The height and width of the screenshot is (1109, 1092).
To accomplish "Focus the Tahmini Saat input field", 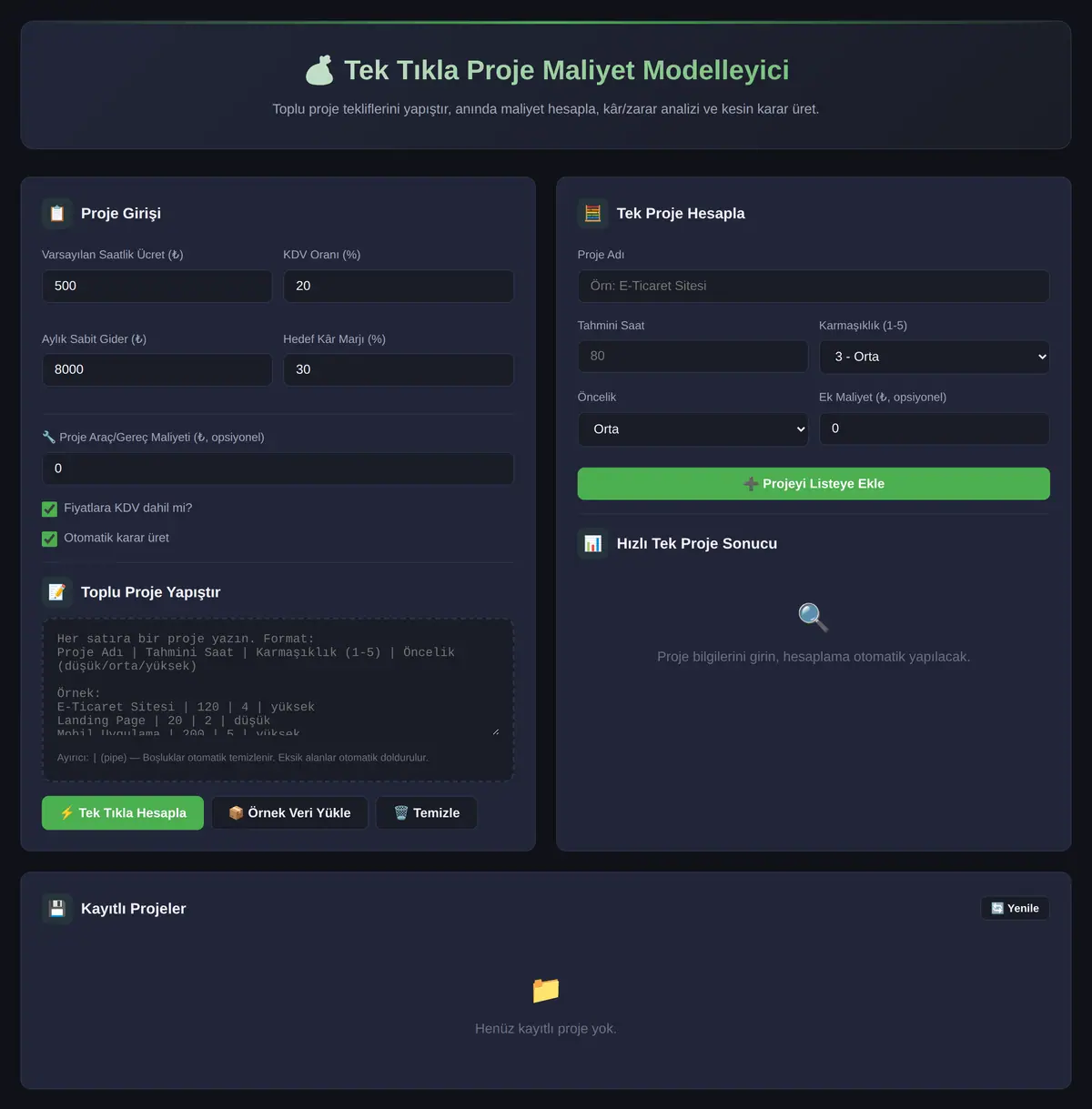I will click(693, 357).
